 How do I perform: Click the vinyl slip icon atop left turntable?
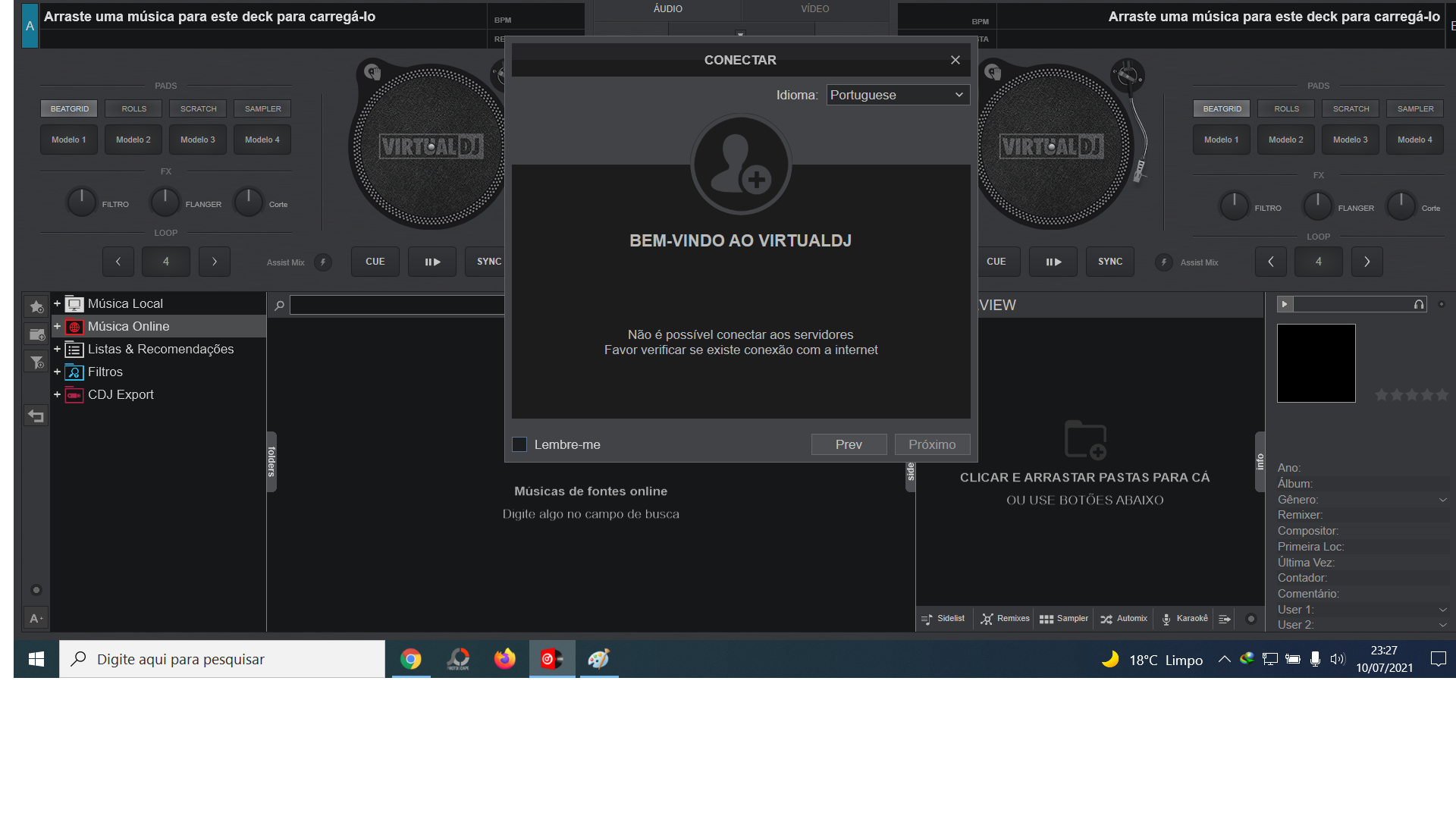pyautogui.click(x=372, y=72)
